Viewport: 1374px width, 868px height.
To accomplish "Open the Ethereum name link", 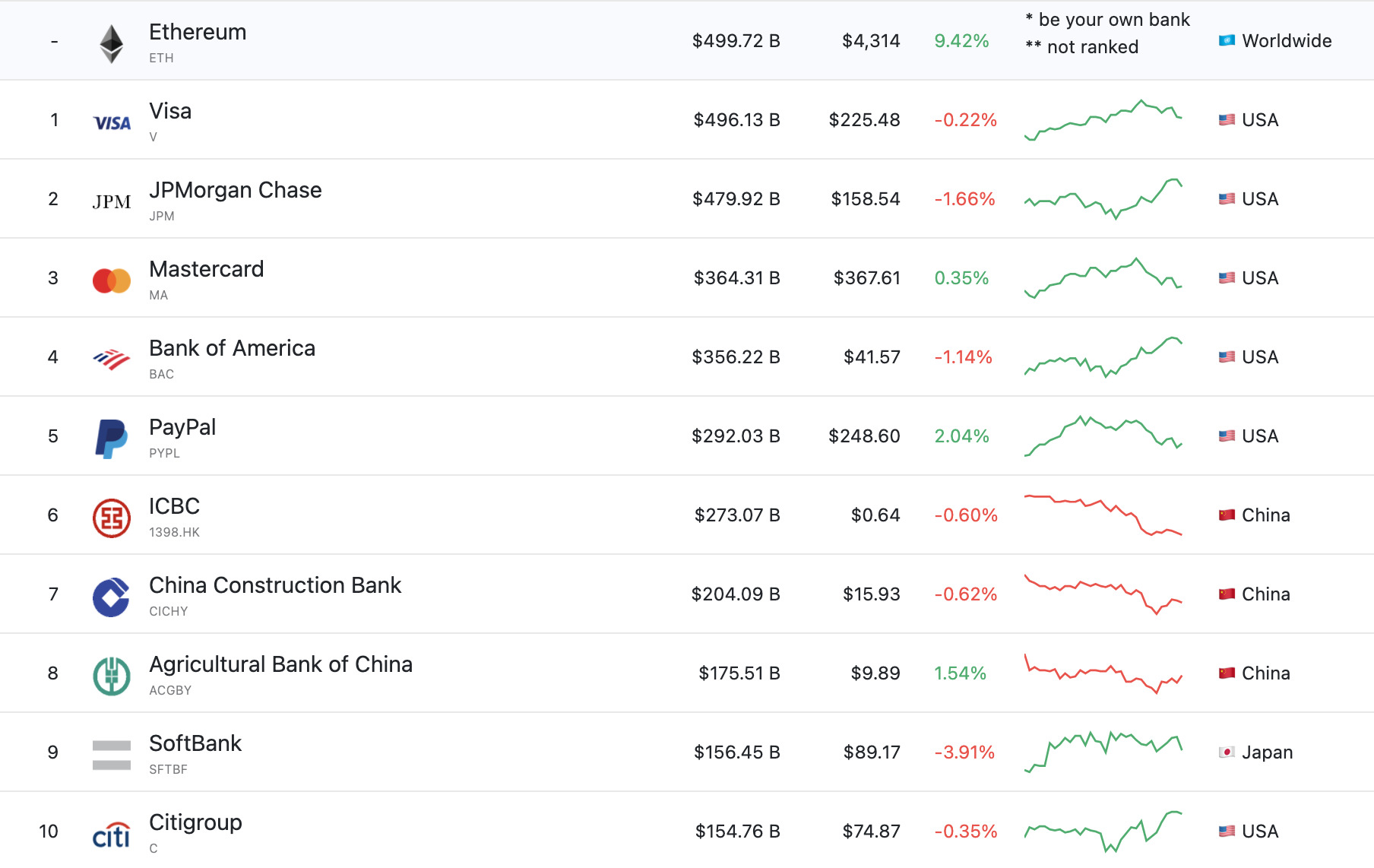I will tap(198, 32).
